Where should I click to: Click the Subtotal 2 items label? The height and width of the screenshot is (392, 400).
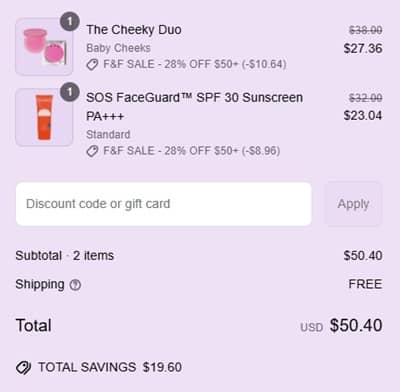(x=65, y=256)
